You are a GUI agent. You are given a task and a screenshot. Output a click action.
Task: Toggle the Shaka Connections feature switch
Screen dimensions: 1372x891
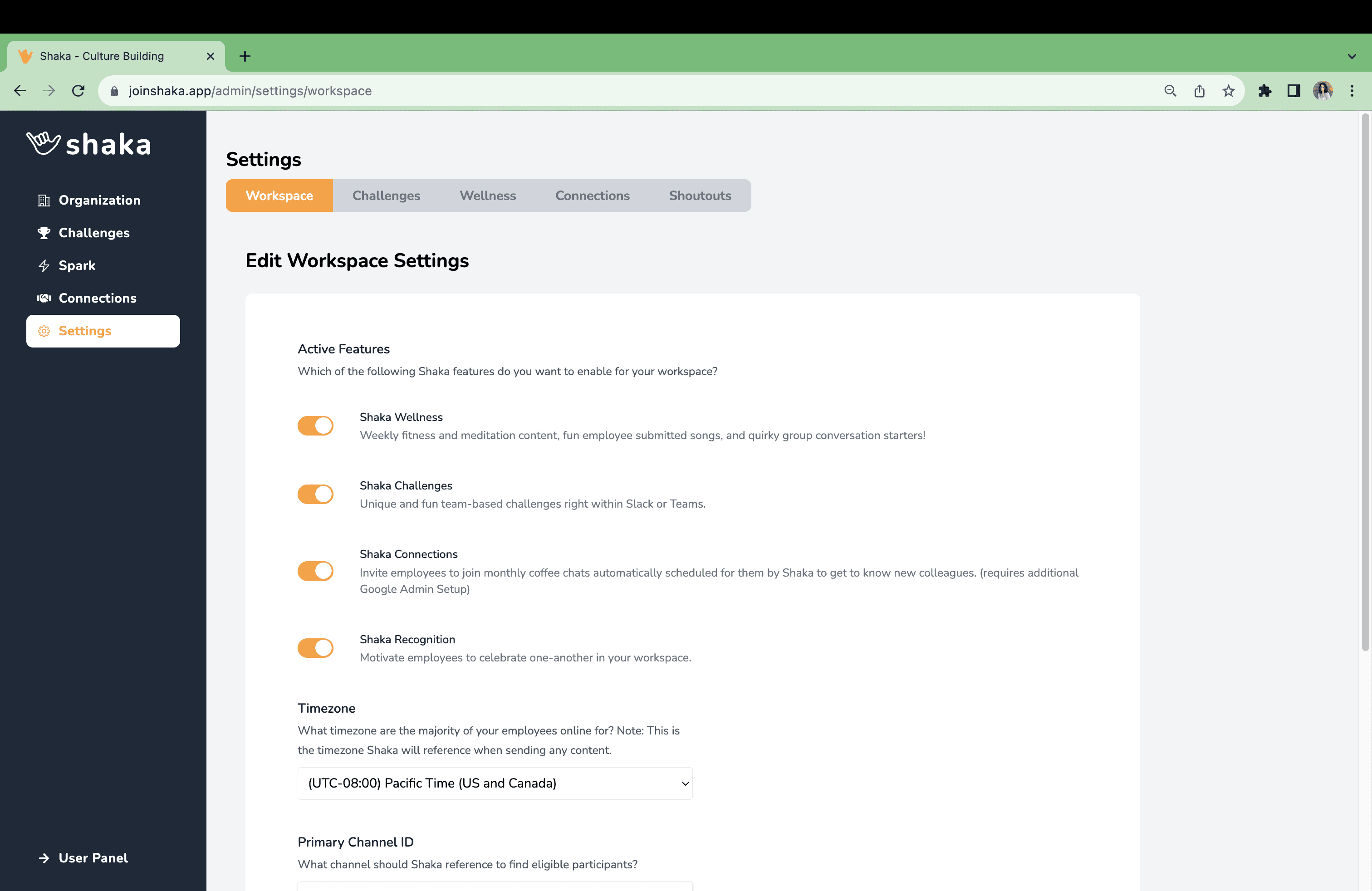[316, 570]
